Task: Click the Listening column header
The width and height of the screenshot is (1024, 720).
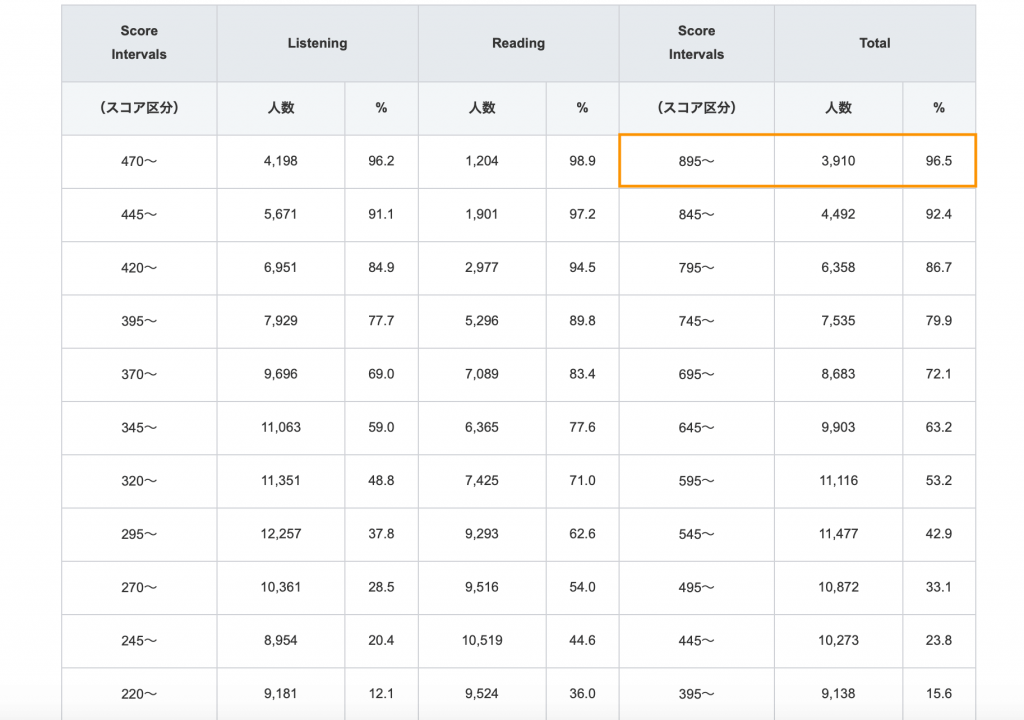Action: pyautogui.click(x=317, y=43)
